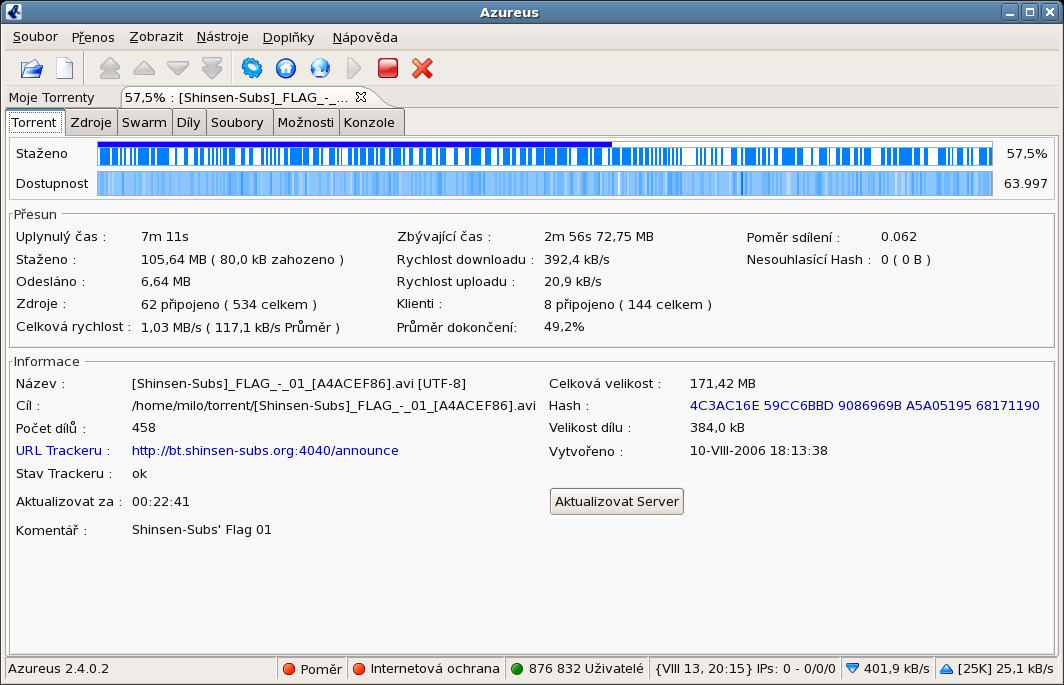Viewport: 1064px width, 685px height.
Task: Click the 458 piece count value
Action: click(144, 428)
